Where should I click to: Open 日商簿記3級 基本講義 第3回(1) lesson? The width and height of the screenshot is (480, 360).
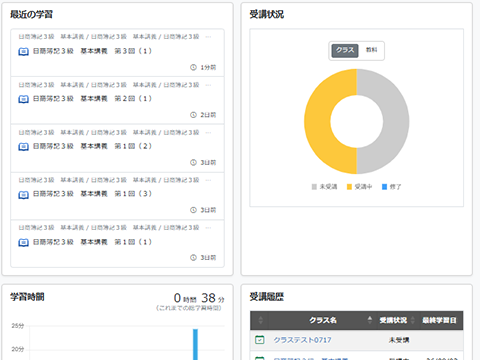[x=92, y=51]
